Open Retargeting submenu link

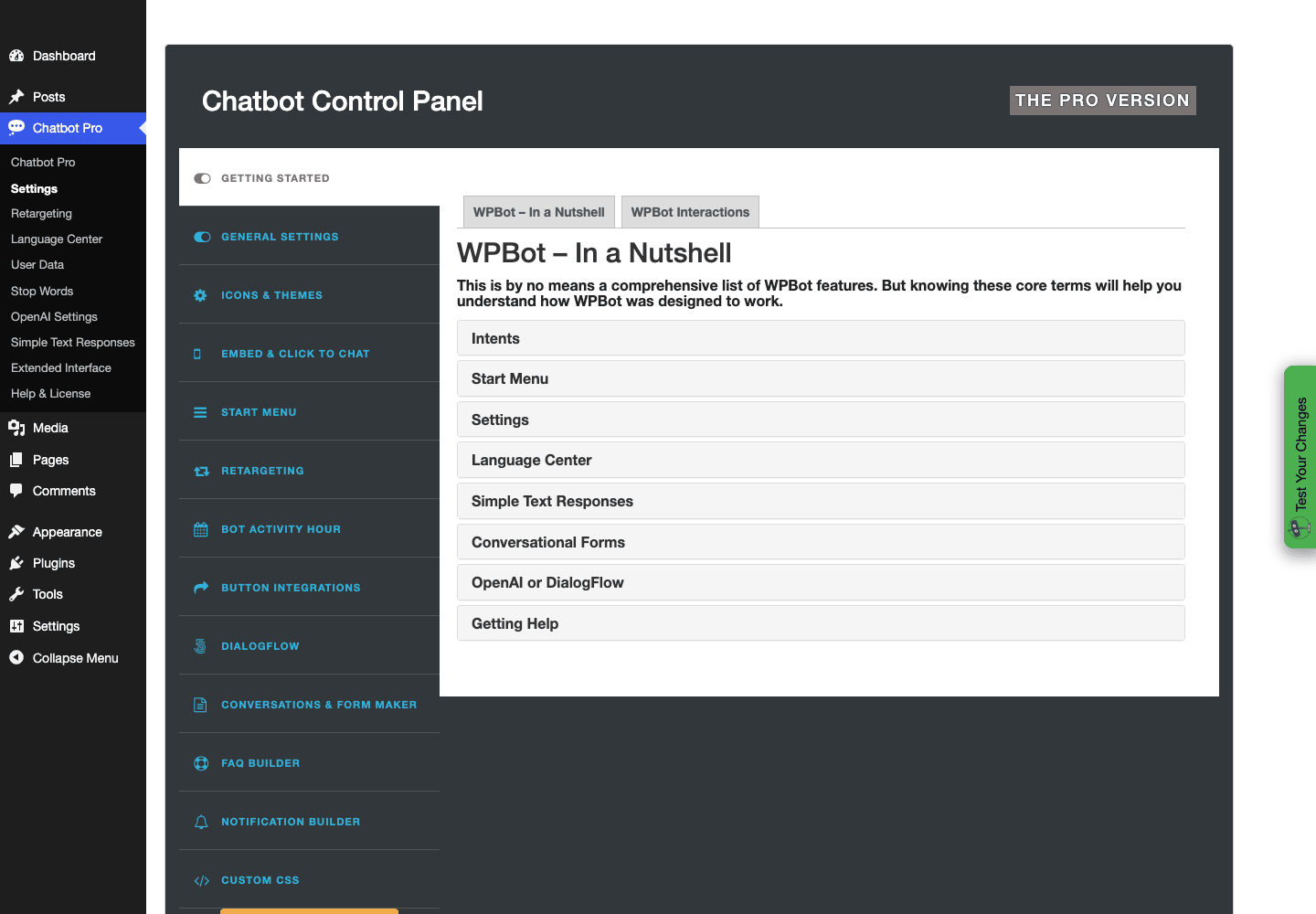point(41,214)
